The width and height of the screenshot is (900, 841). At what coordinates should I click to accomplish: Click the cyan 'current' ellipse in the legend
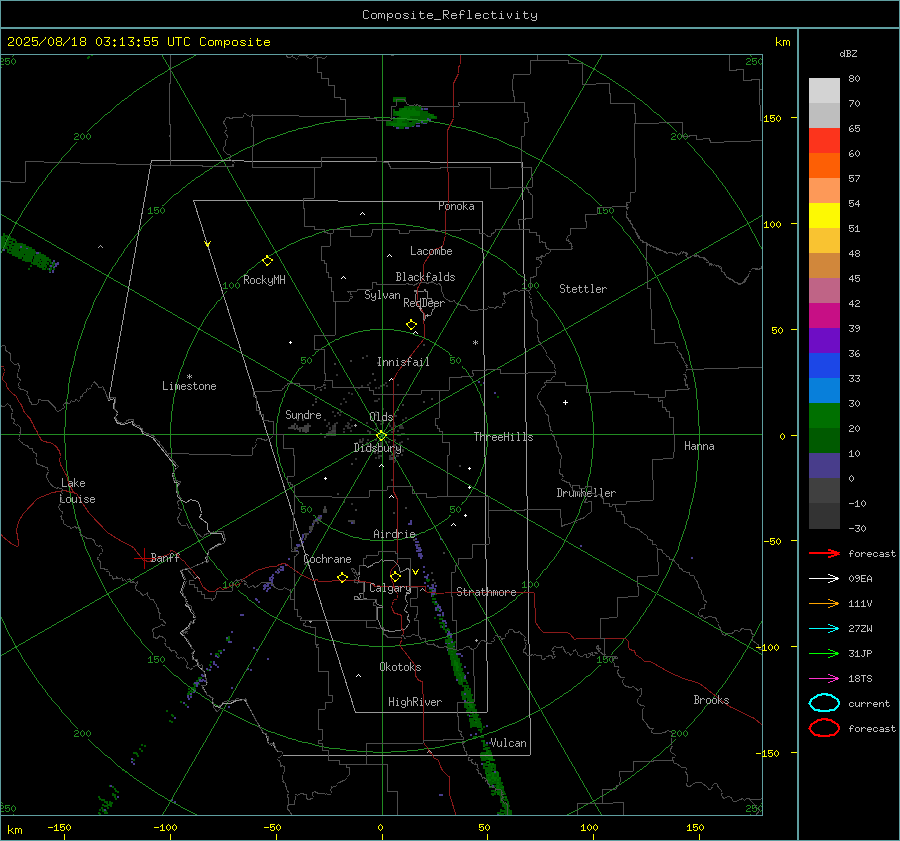click(x=824, y=703)
